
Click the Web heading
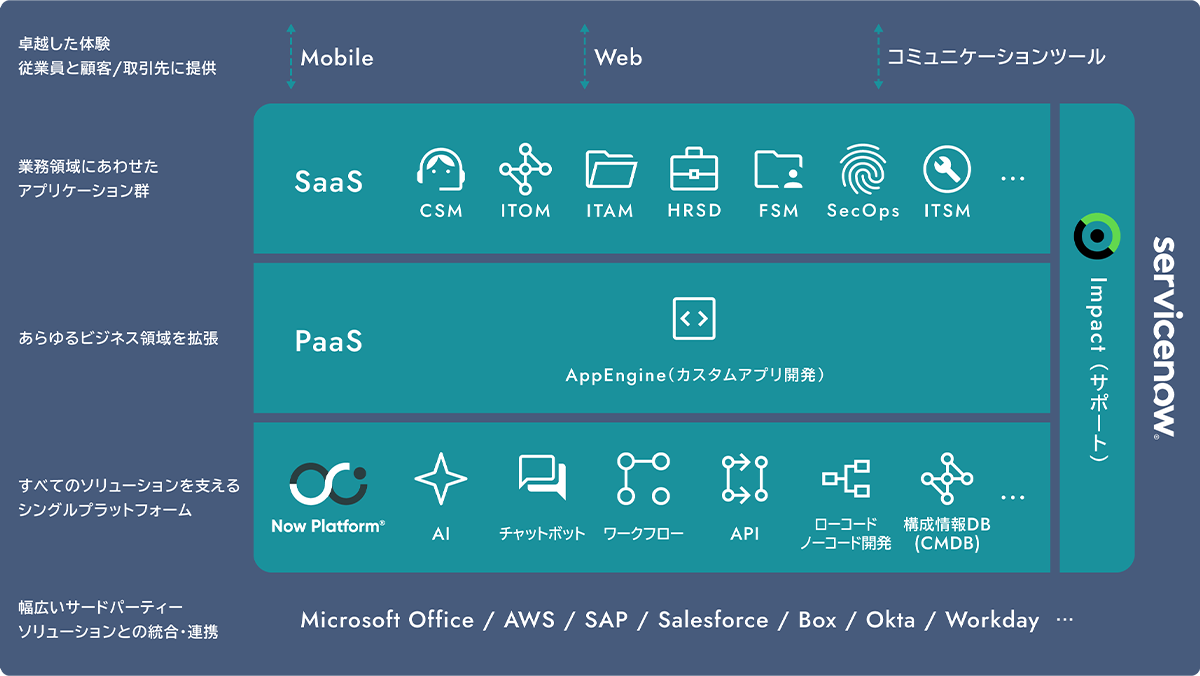(618, 57)
